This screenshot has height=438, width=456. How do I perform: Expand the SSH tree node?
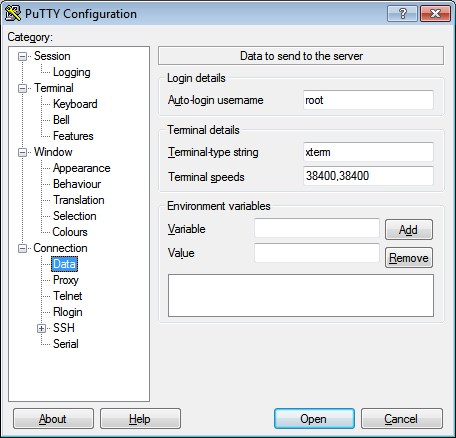tap(41, 328)
